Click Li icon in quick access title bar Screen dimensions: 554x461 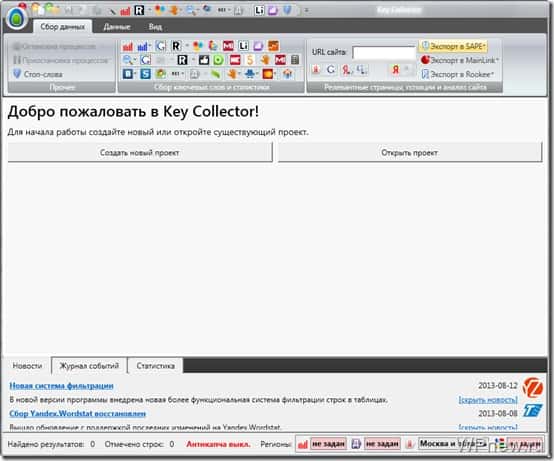tap(259, 10)
